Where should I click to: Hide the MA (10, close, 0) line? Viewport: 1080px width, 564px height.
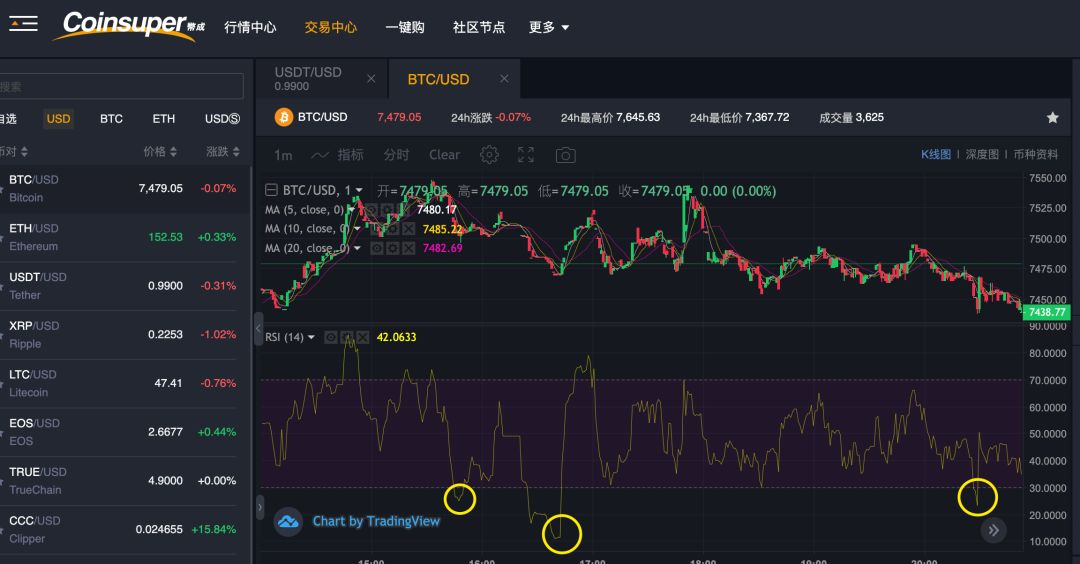377,229
